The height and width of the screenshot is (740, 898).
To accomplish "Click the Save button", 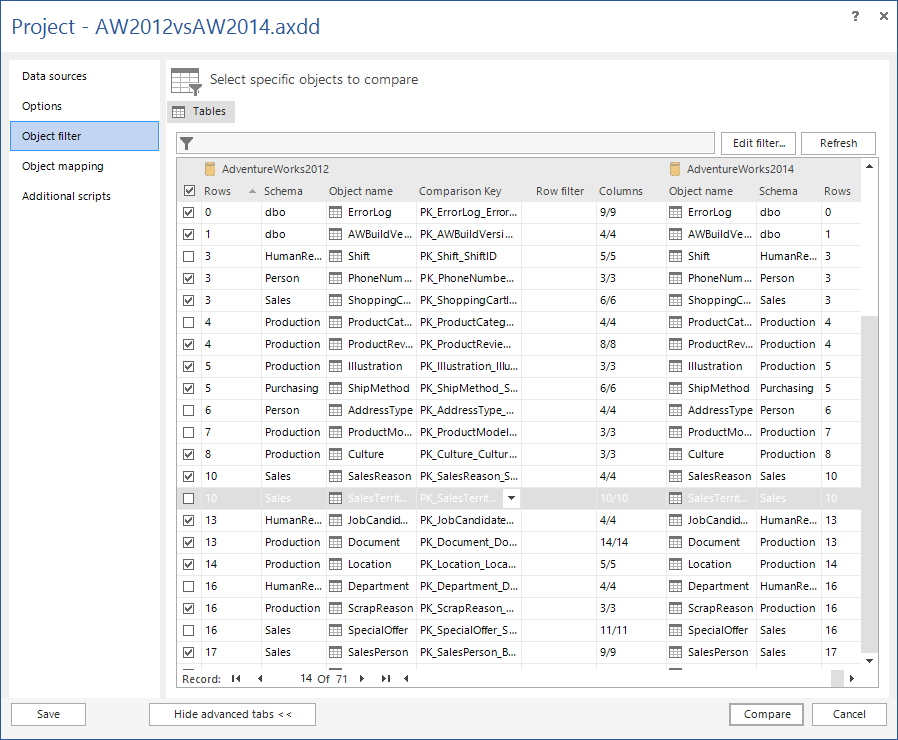I will (x=48, y=714).
